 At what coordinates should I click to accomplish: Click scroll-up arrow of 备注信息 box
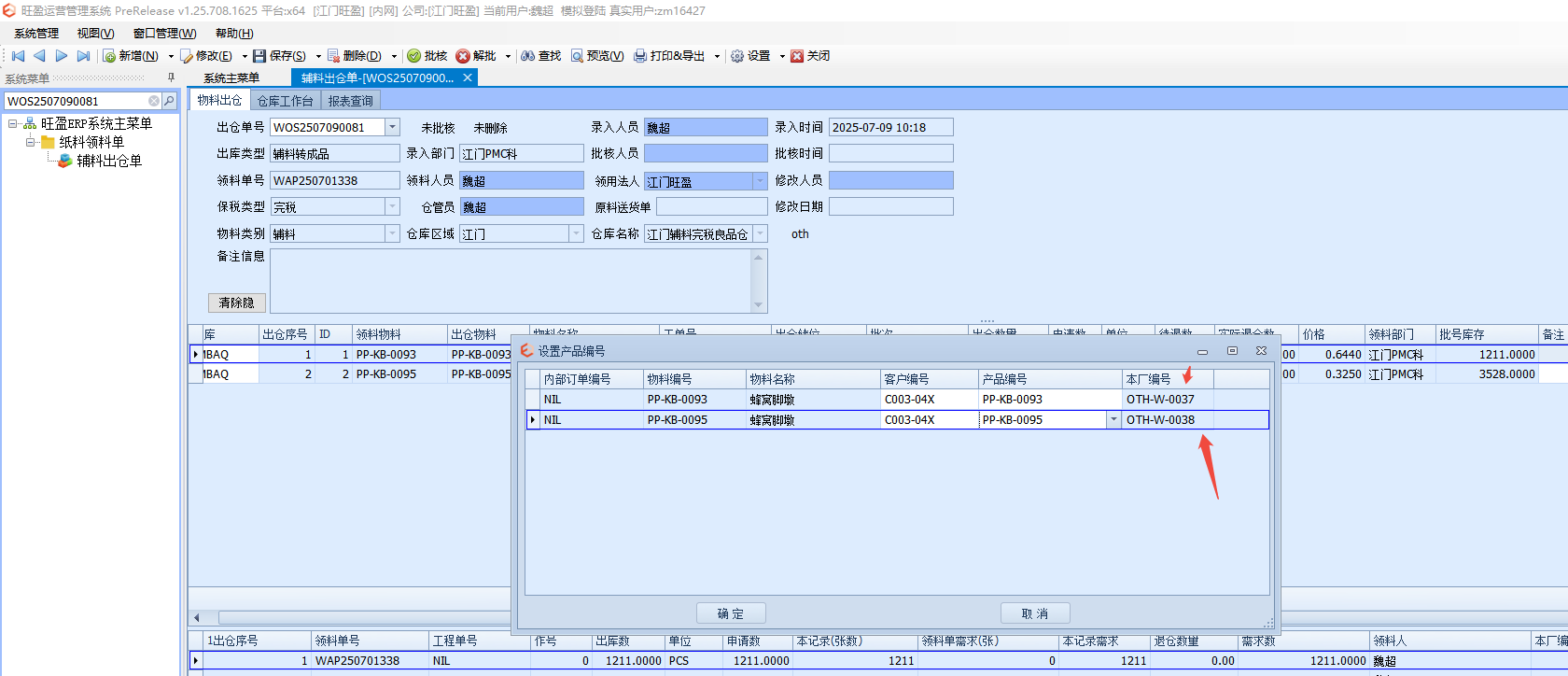tap(759, 257)
